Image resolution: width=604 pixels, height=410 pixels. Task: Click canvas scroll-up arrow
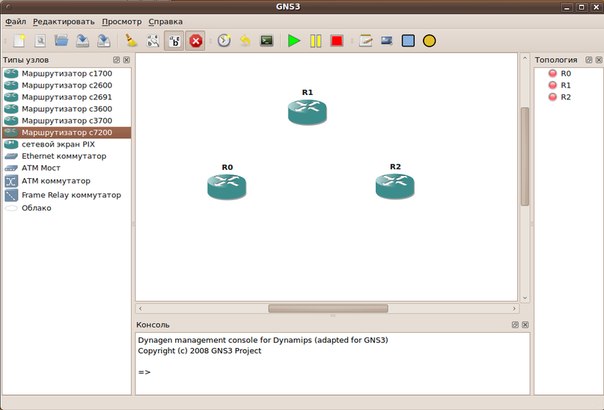click(x=525, y=59)
